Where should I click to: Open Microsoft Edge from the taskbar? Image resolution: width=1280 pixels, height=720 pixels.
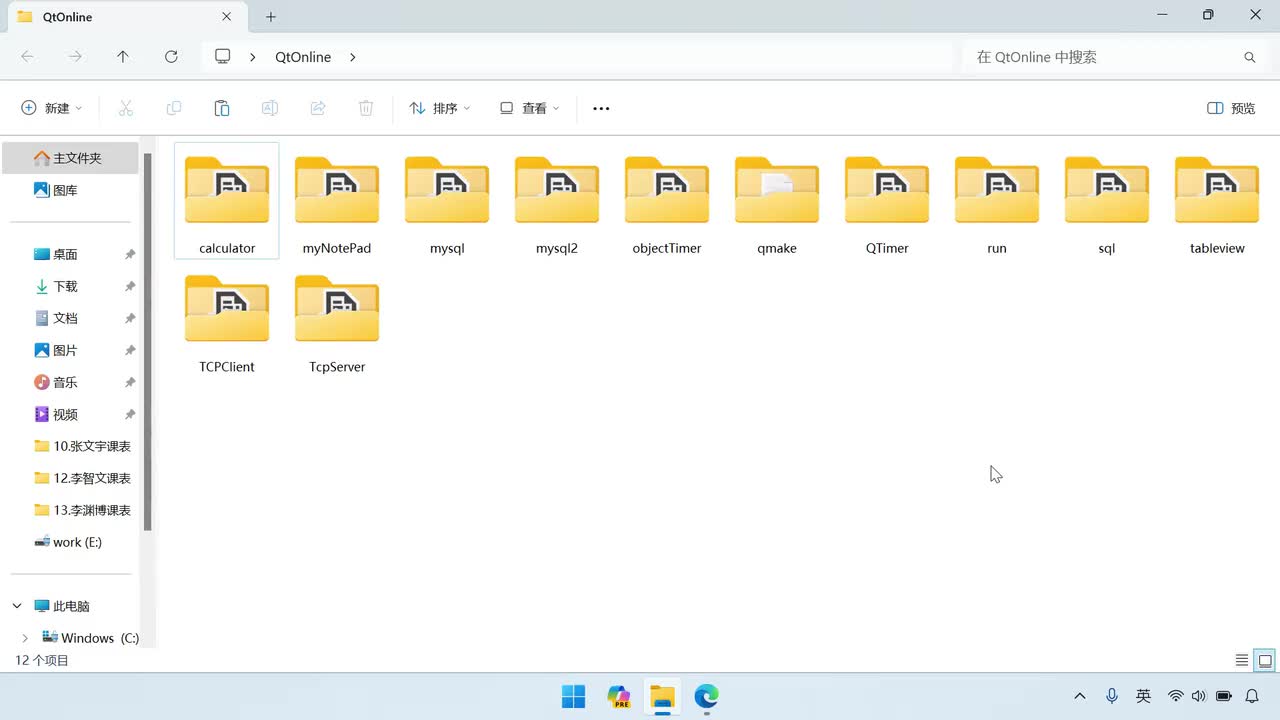point(707,696)
